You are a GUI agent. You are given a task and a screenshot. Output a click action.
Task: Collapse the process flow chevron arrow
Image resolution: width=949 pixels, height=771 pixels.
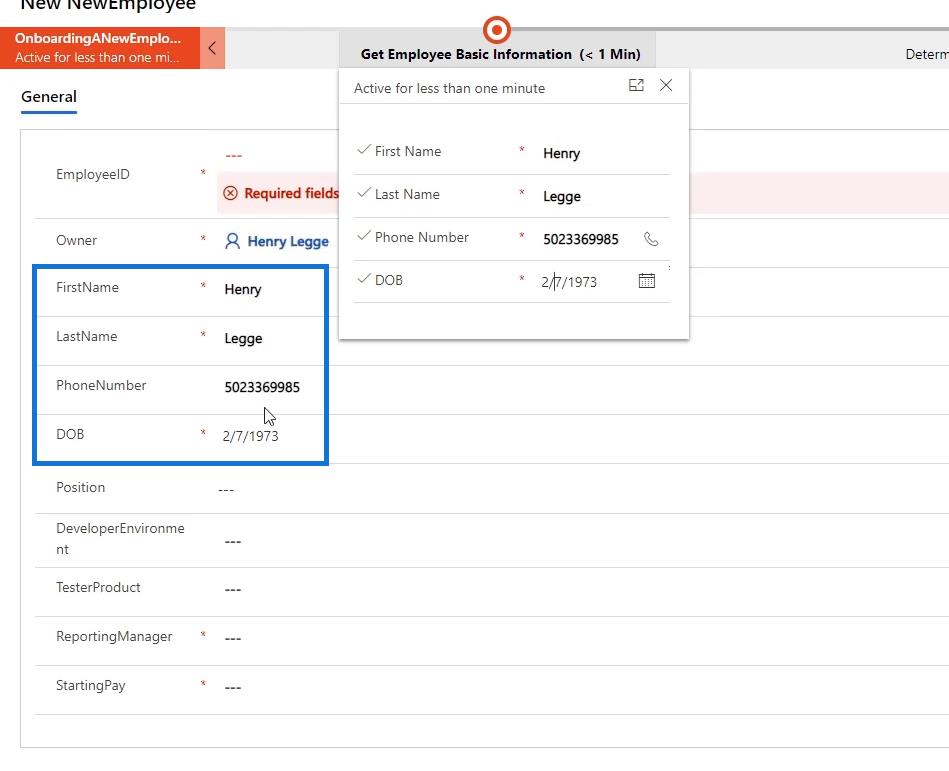click(x=212, y=48)
